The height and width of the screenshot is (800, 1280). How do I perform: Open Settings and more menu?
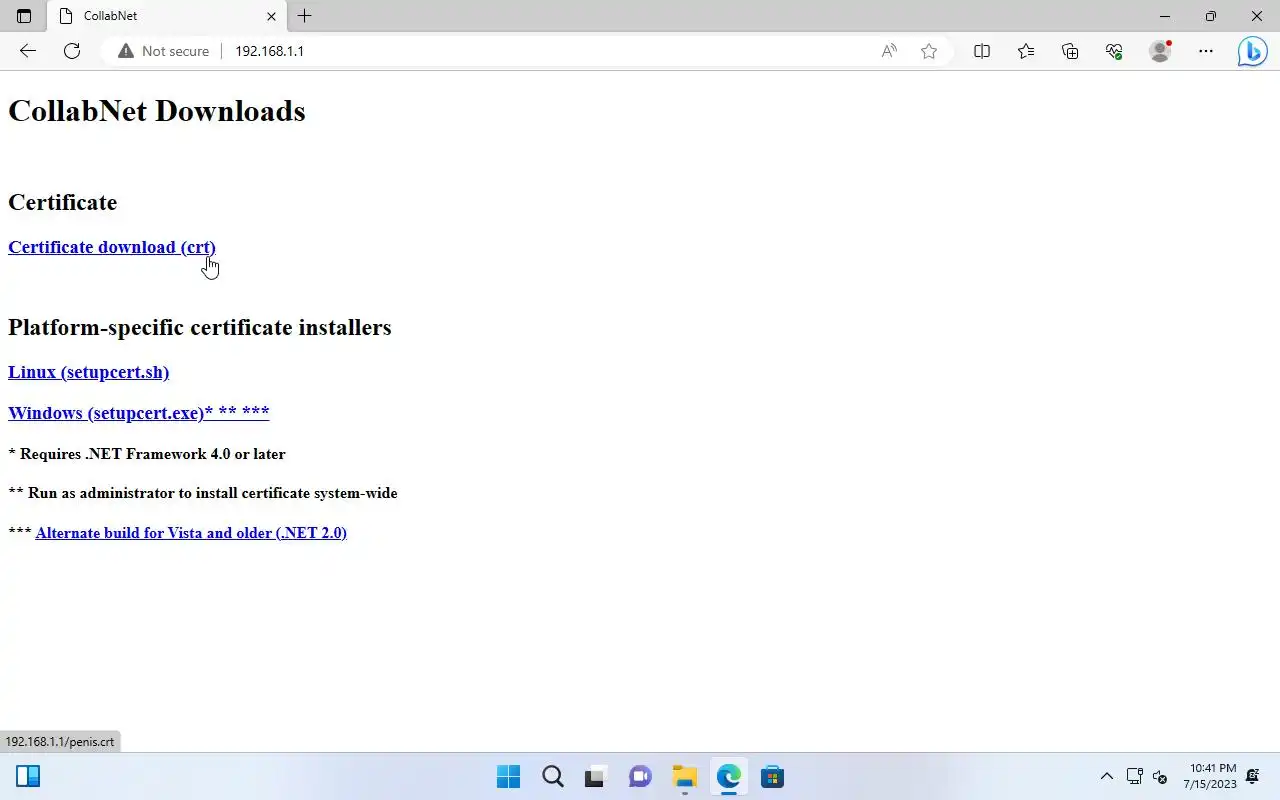pos(1206,51)
